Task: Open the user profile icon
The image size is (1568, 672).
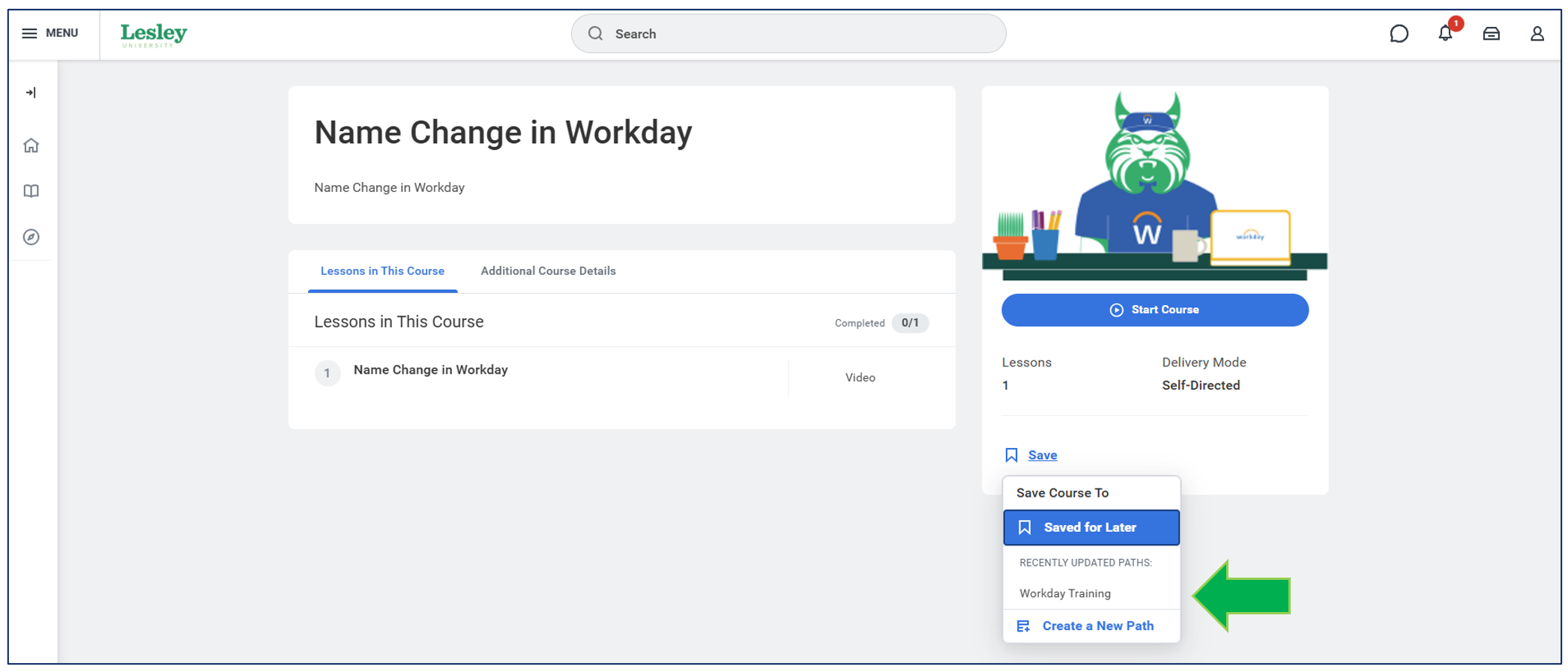Action: (1537, 34)
